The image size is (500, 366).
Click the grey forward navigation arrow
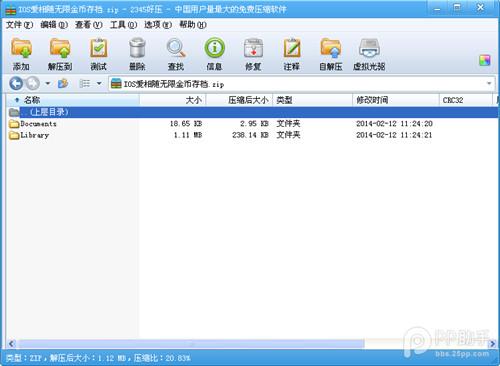[33, 83]
